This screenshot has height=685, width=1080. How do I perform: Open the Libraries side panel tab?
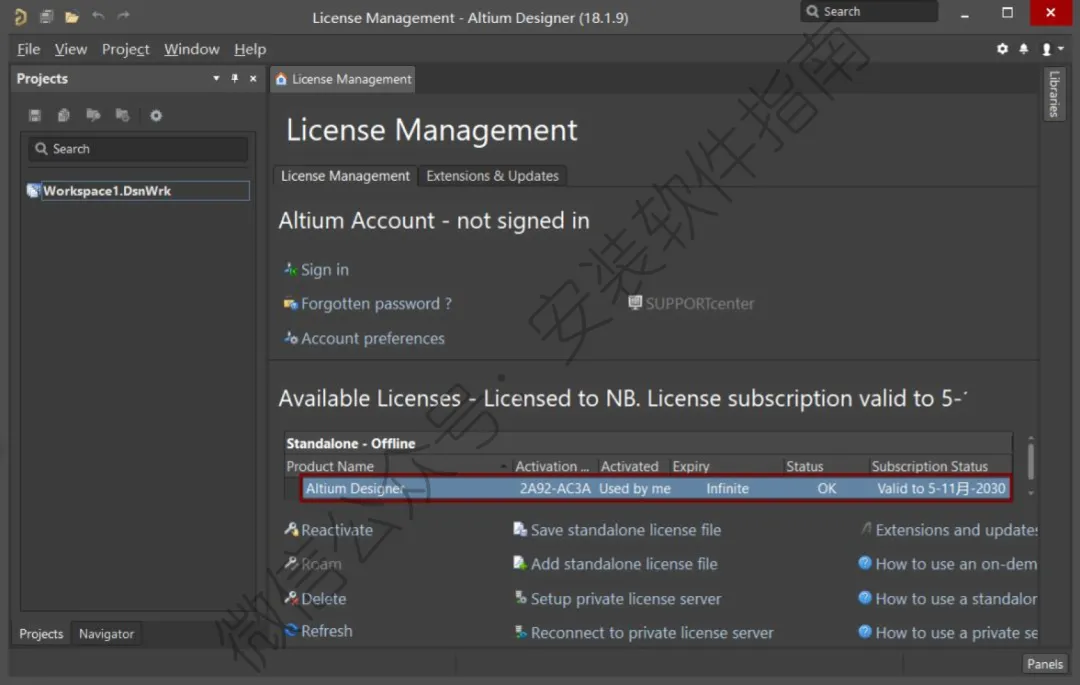click(x=1054, y=94)
